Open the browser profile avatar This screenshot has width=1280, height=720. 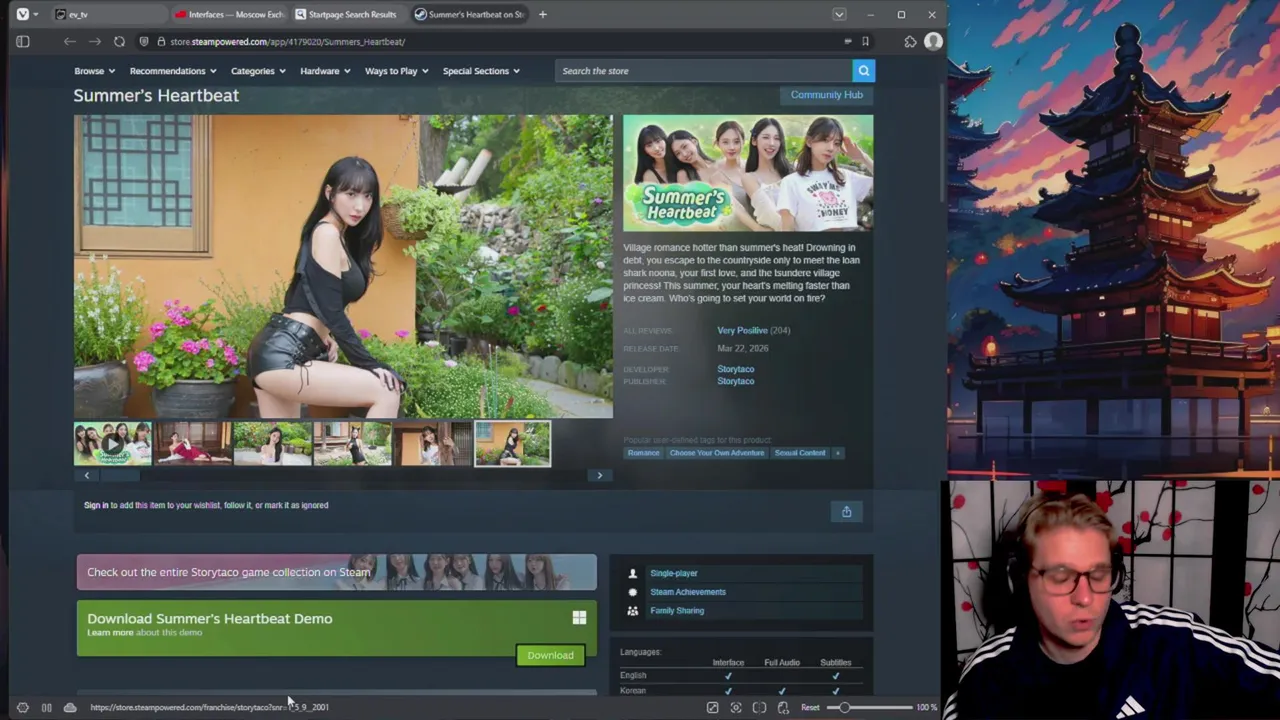(933, 41)
